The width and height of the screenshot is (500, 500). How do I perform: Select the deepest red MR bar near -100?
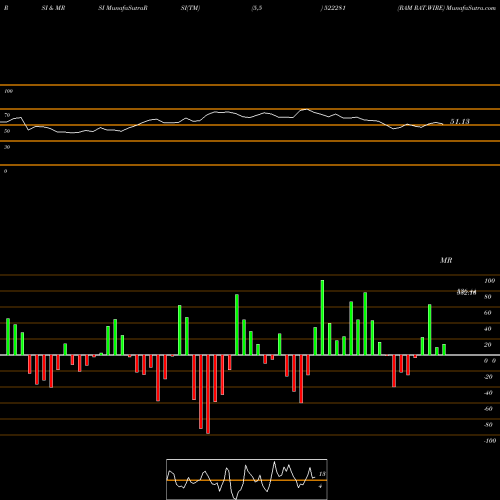coord(208,394)
